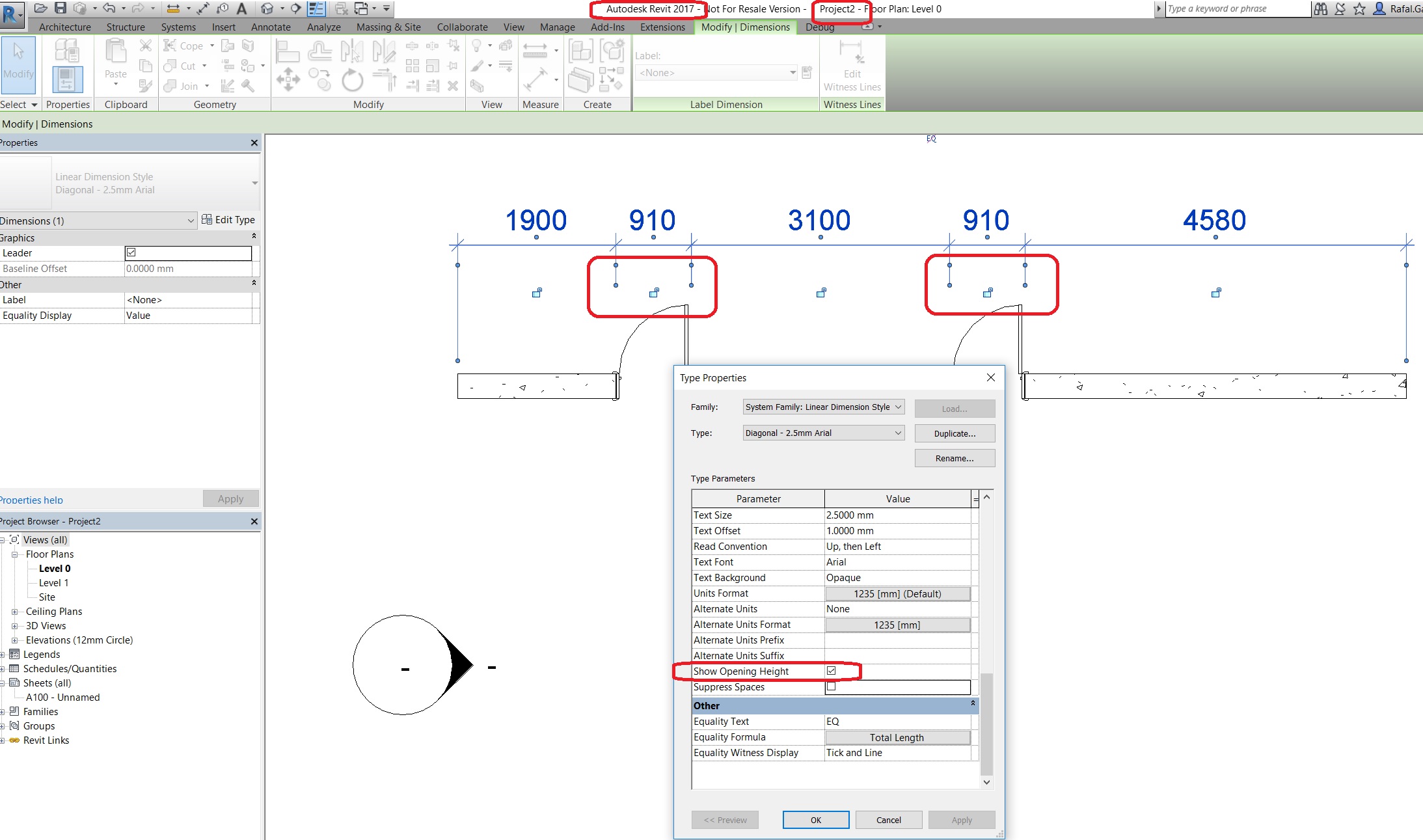
Task: Open the Family dropdown in Type Properties
Action: [x=822, y=407]
